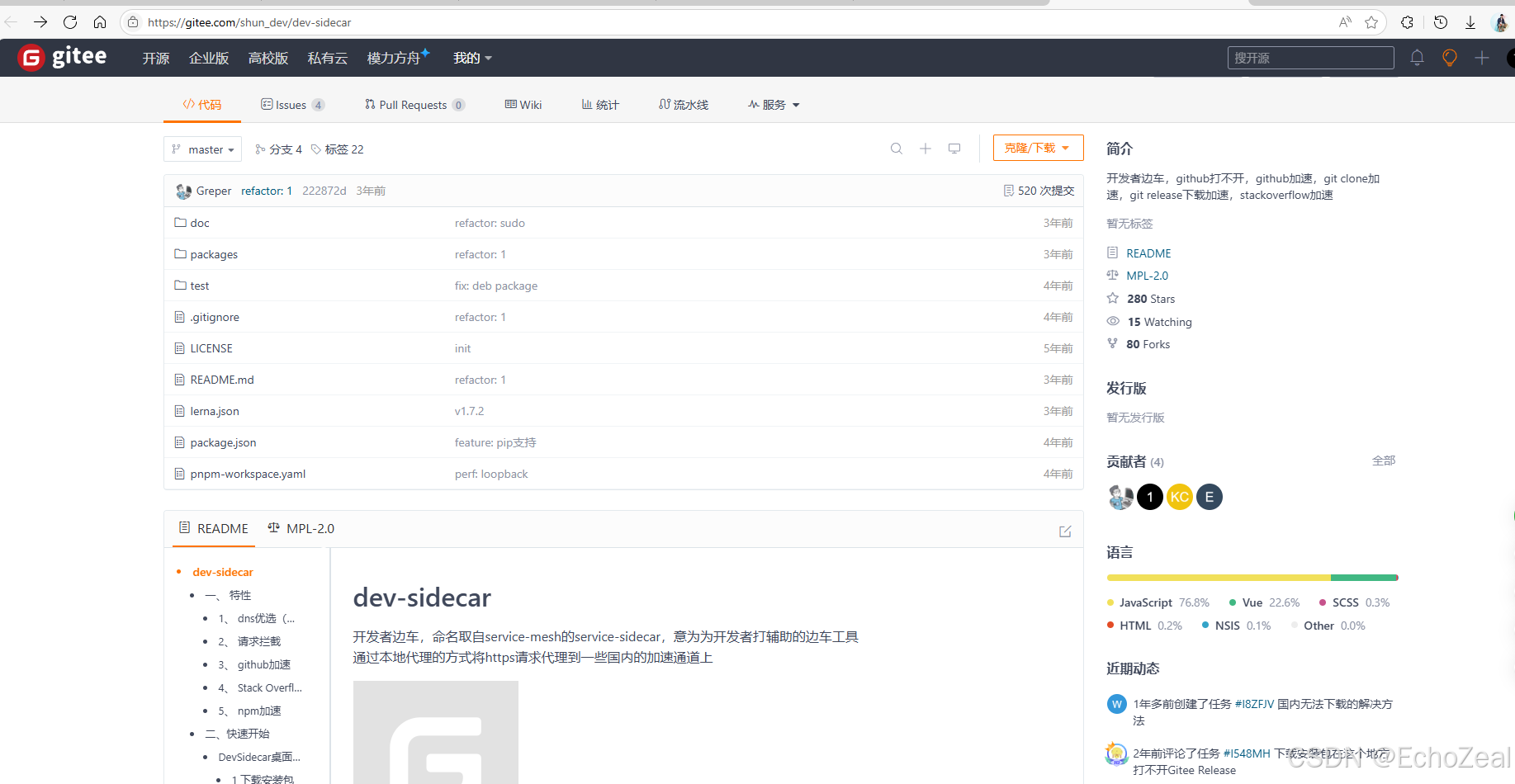Click read-aloud icon in address bar
Image resolution: width=1515 pixels, height=784 pixels.
pos(1345,22)
